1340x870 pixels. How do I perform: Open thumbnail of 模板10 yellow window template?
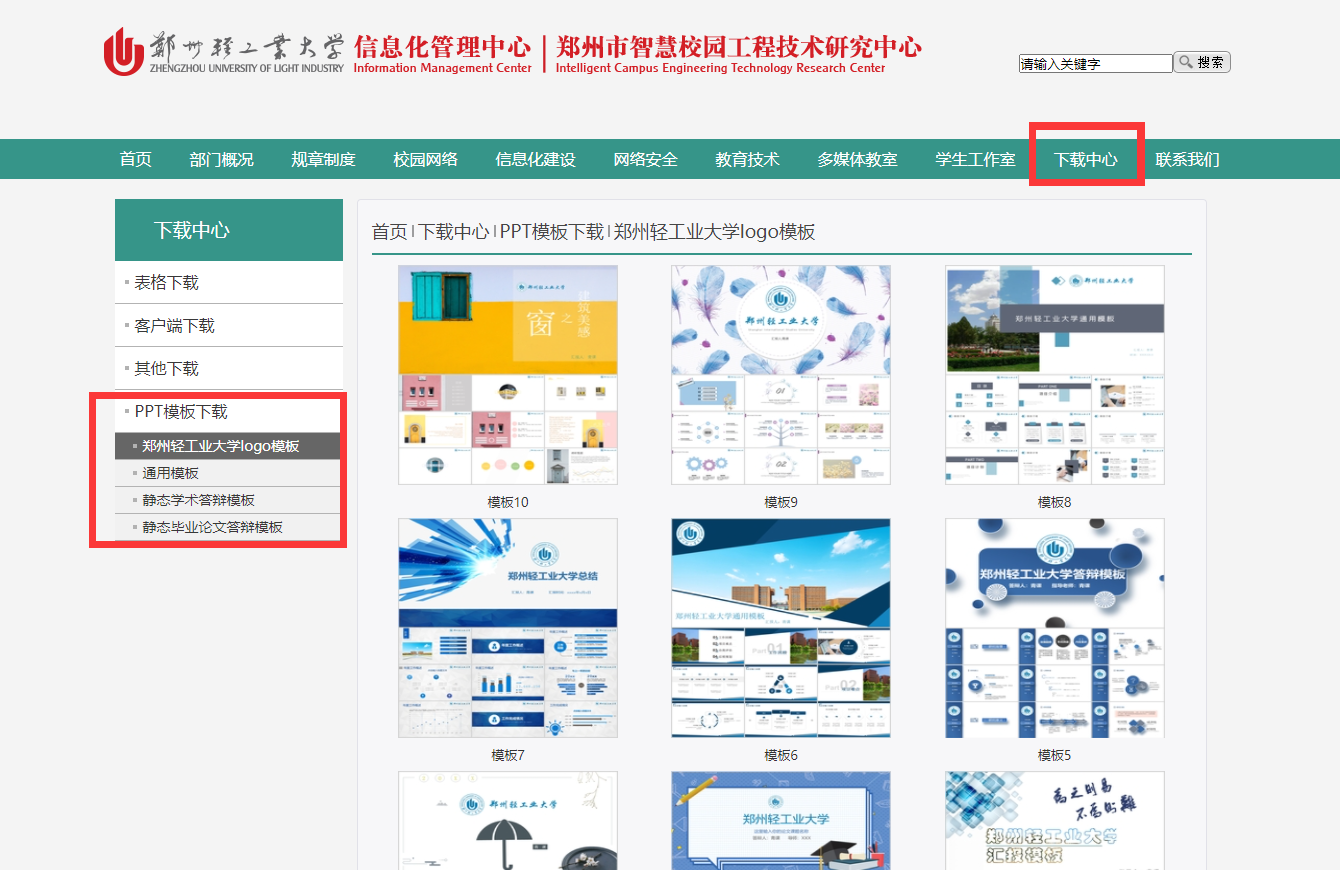508,375
